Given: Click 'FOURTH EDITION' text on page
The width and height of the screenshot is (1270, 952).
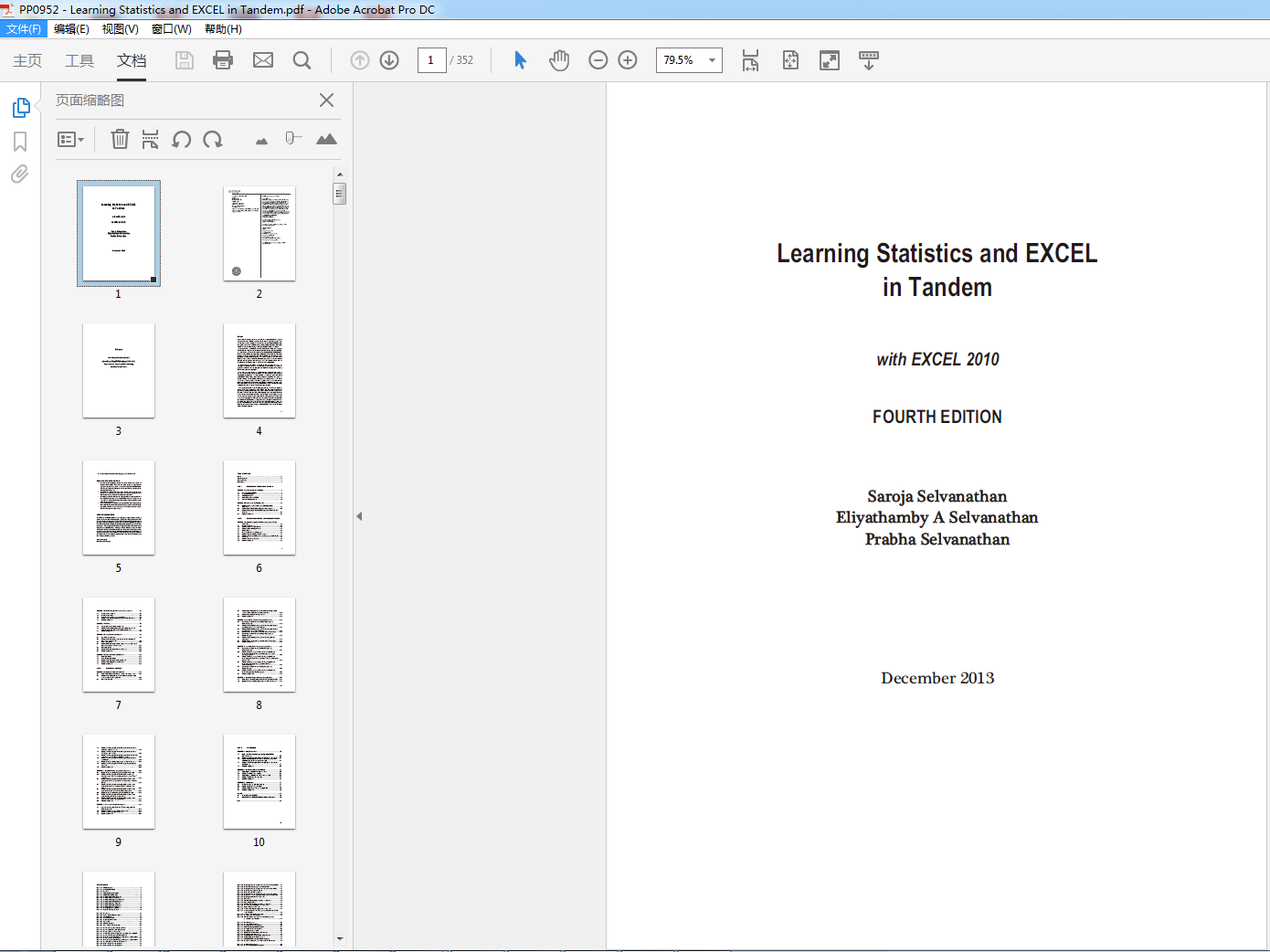Looking at the screenshot, I should pos(937,417).
